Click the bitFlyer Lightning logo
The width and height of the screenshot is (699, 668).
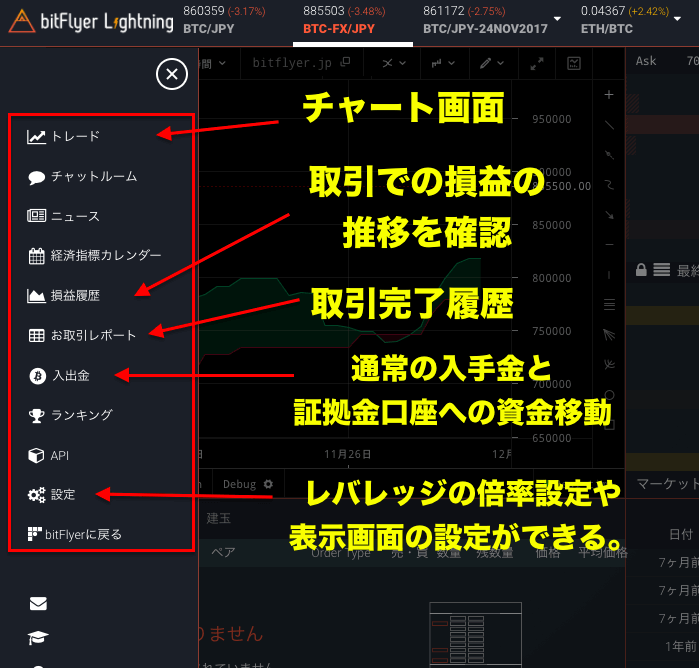(x=91, y=21)
